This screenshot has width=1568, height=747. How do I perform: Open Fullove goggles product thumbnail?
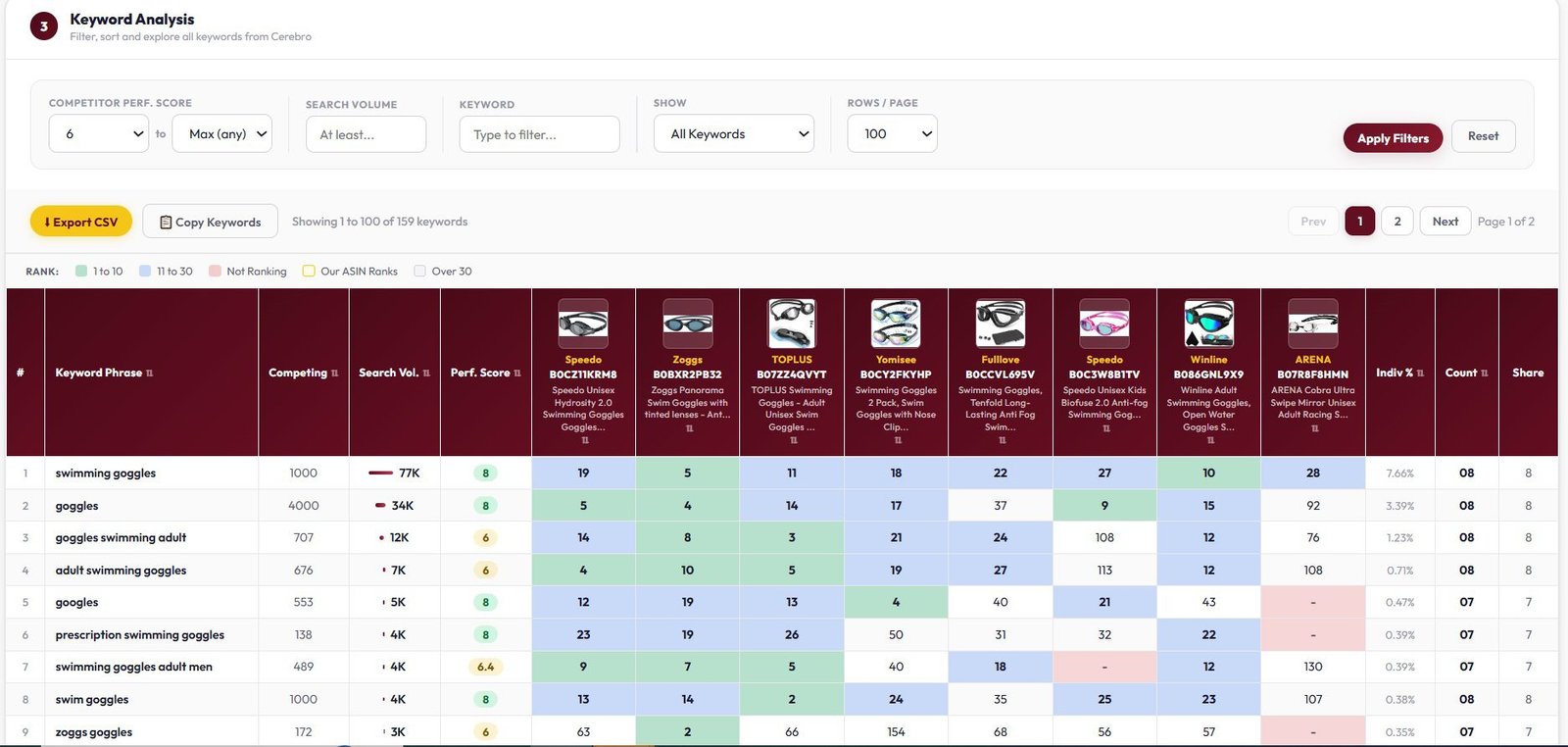pyautogui.click(x=1001, y=324)
